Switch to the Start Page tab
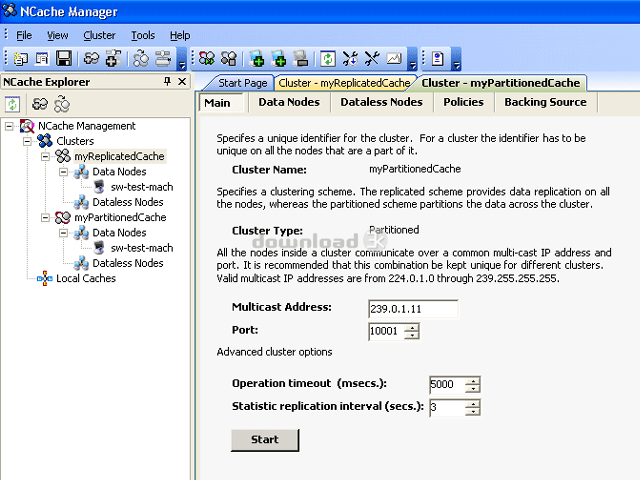This screenshot has width=640, height=480. point(242,83)
